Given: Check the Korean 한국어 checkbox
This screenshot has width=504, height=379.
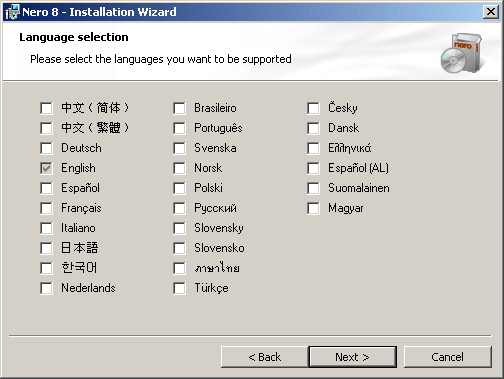Looking at the screenshot, I should pyautogui.click(x=46, y=268).
